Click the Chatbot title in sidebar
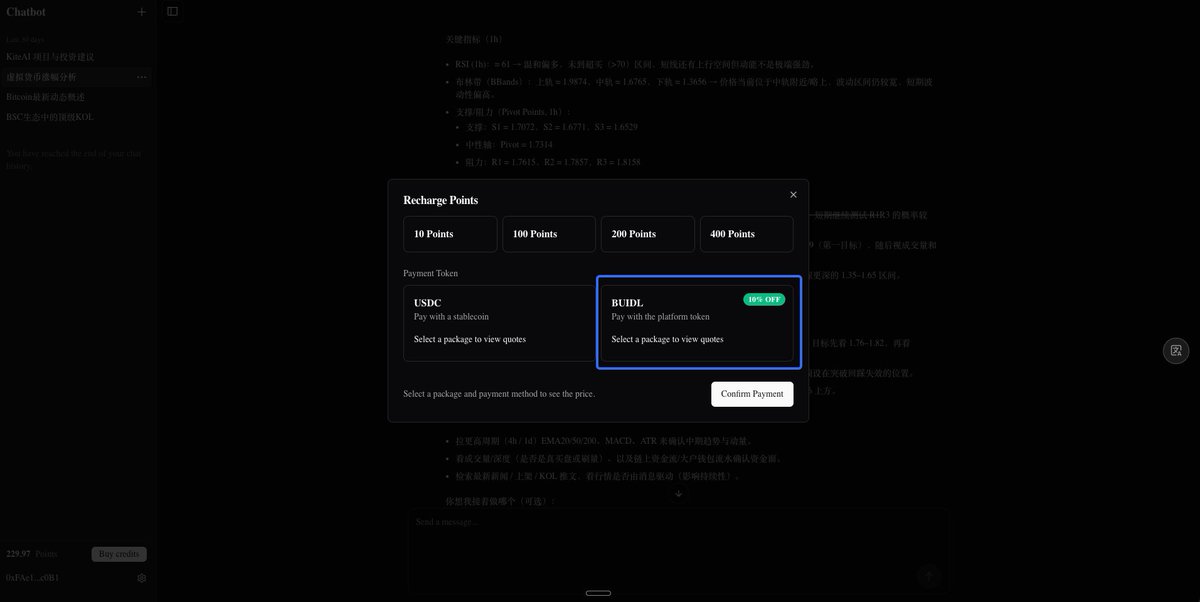 pyautogui.click(x=26, y=12)
